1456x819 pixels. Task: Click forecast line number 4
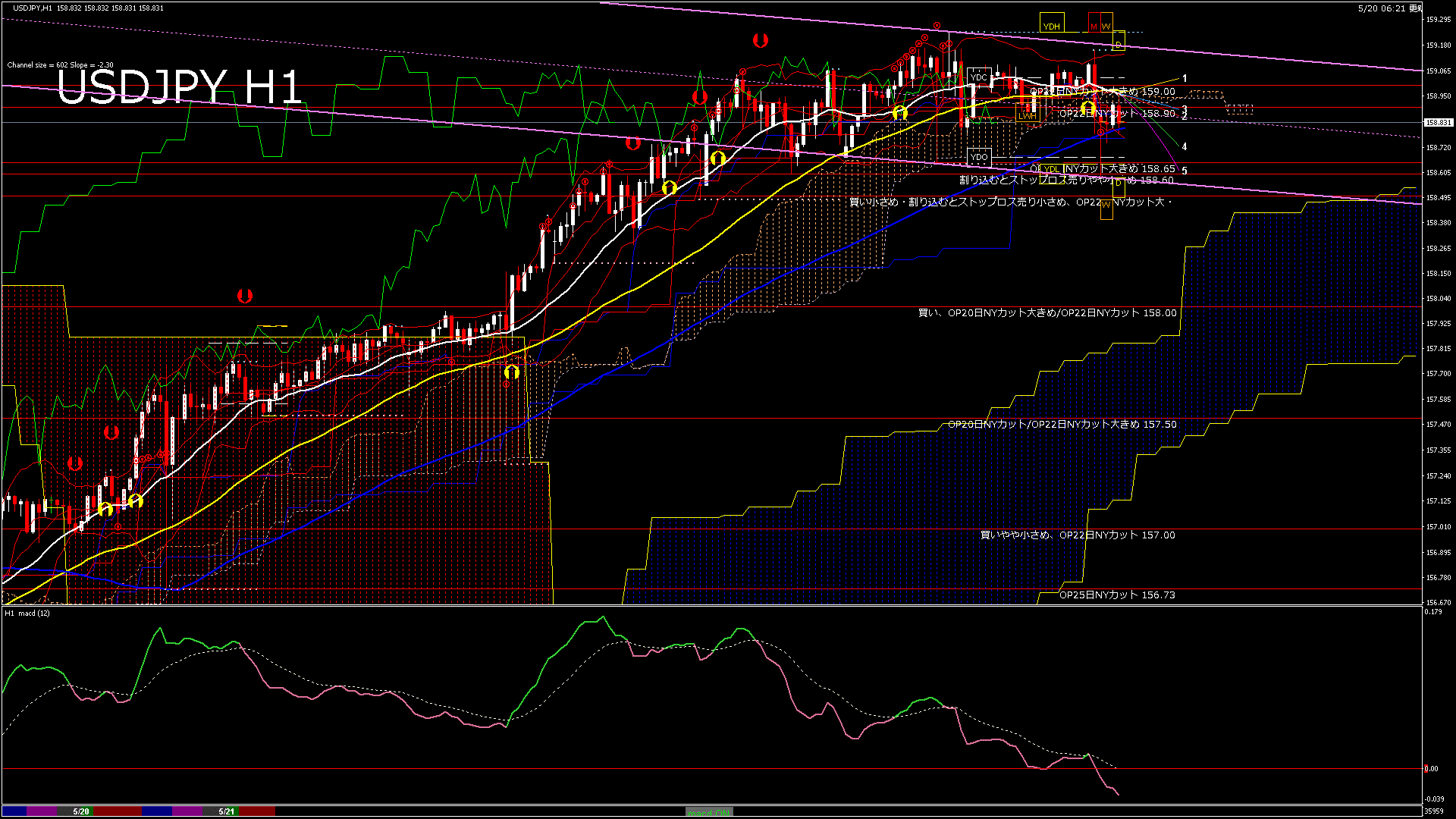point(1185,147)
